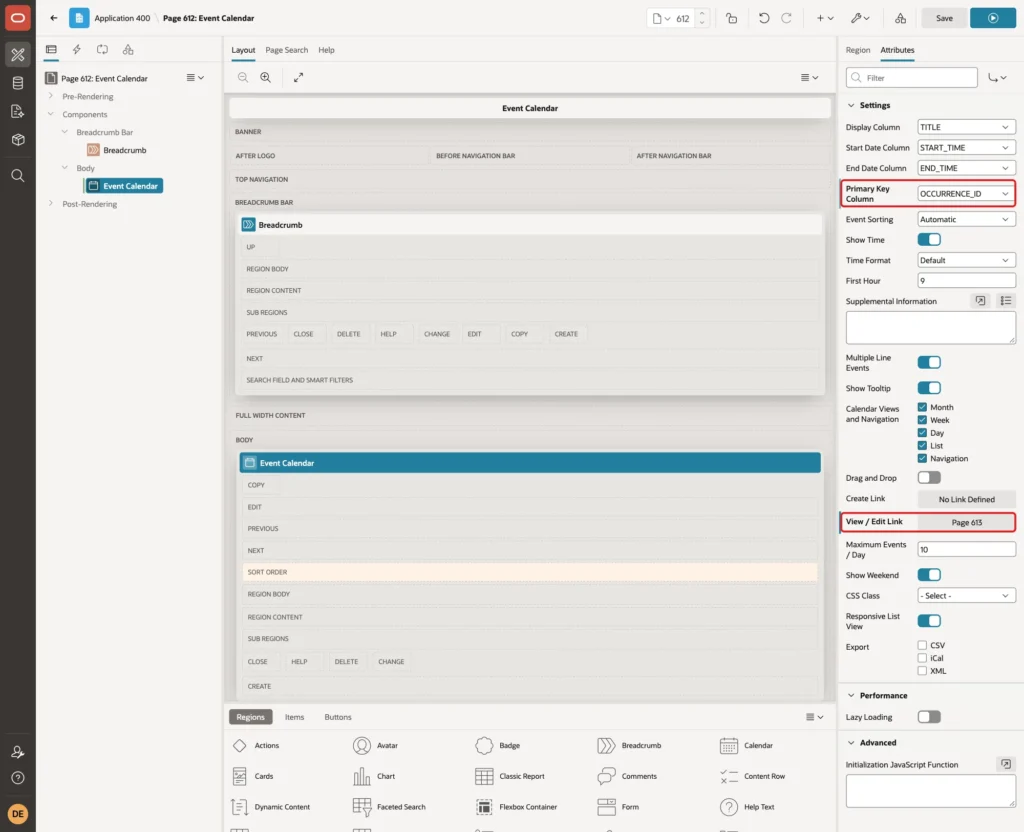Select the Calendar region in gallery
The image size is (1024, 832).
tap(746, 745)
